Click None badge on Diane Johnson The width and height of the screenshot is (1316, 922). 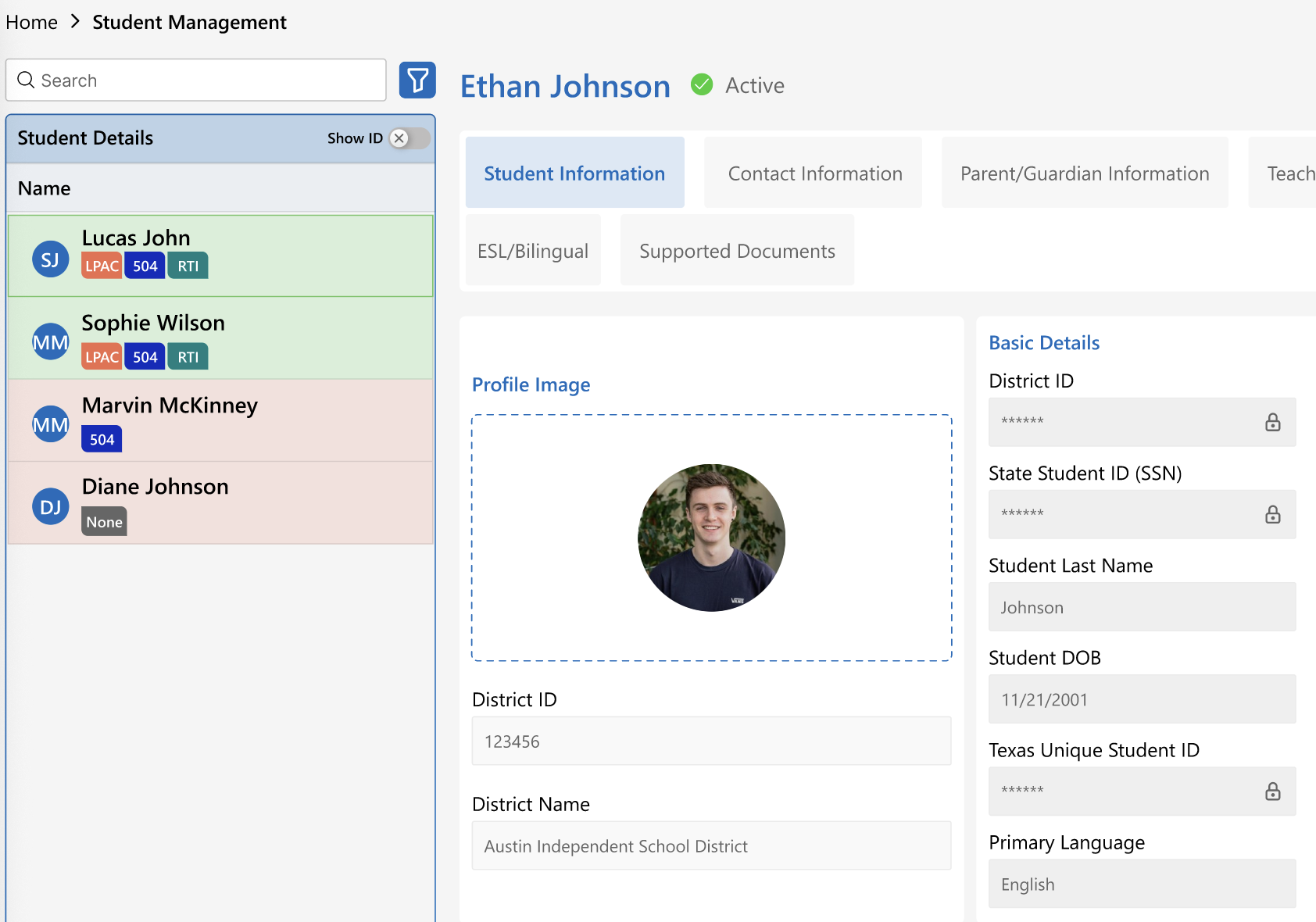coord(104,522)
